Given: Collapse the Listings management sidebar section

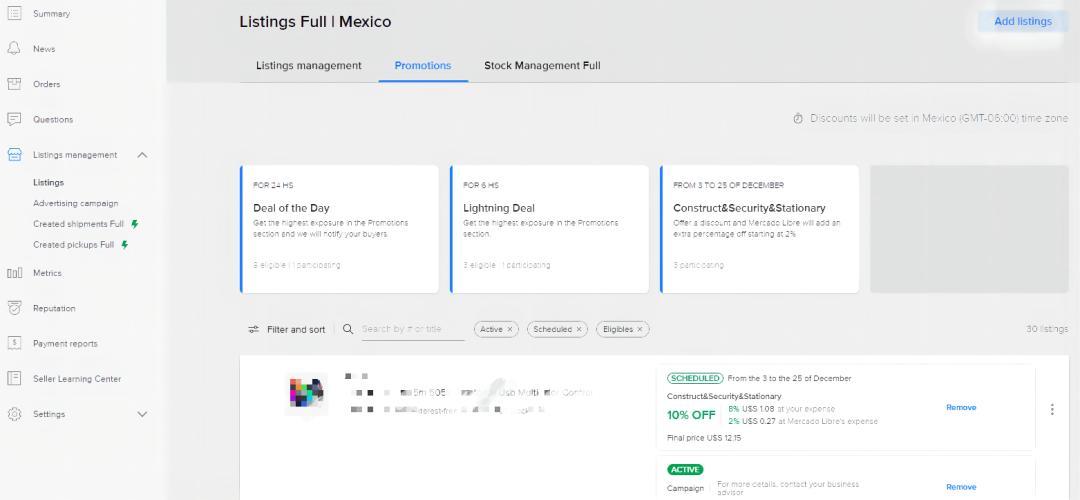Looking at the screenshot, I should [x=142, y=155].
